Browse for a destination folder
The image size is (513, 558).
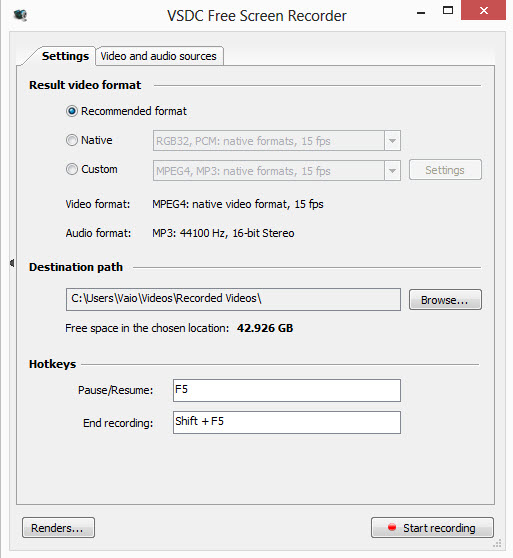445,300
